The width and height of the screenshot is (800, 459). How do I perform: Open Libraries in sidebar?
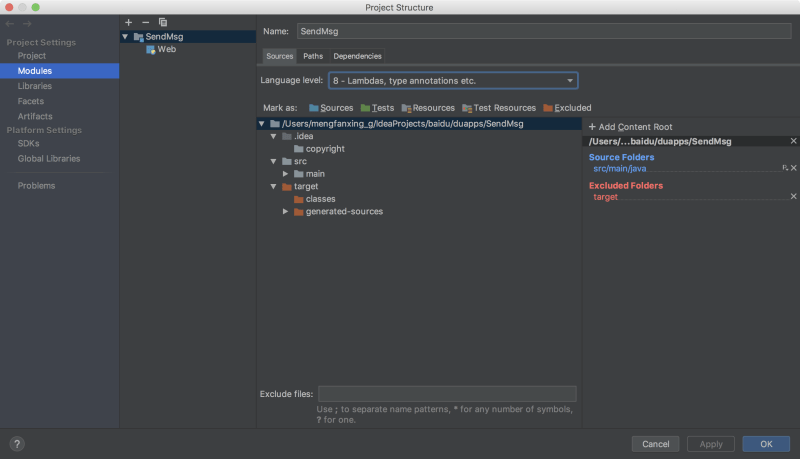click(35, 86)
